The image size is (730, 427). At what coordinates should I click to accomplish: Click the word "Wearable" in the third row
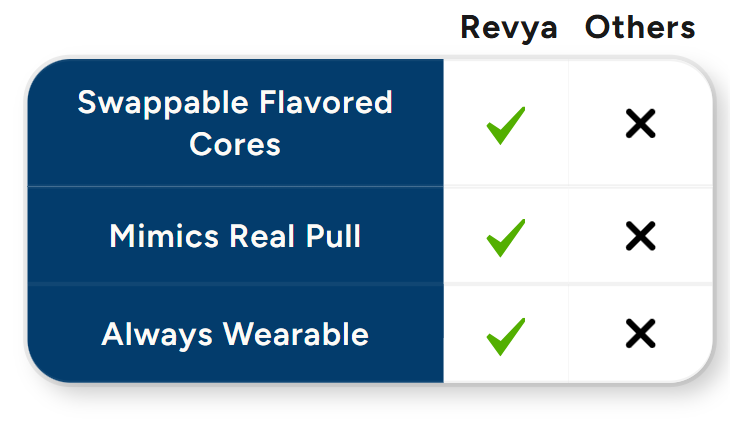click(296, 334)
